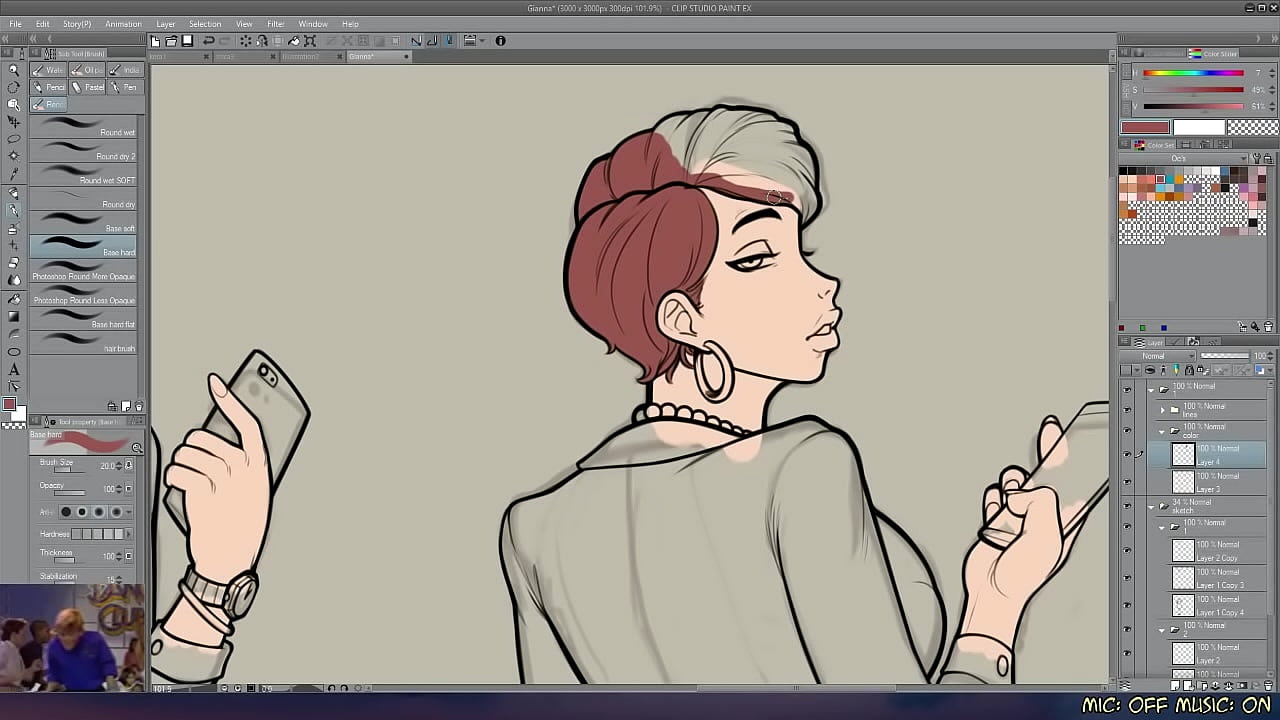The width and height of the screenshot is (1280, 720).
Task: Select the Magnifier zoom tool
Action: pyautogui.click(x=14, y=70)
